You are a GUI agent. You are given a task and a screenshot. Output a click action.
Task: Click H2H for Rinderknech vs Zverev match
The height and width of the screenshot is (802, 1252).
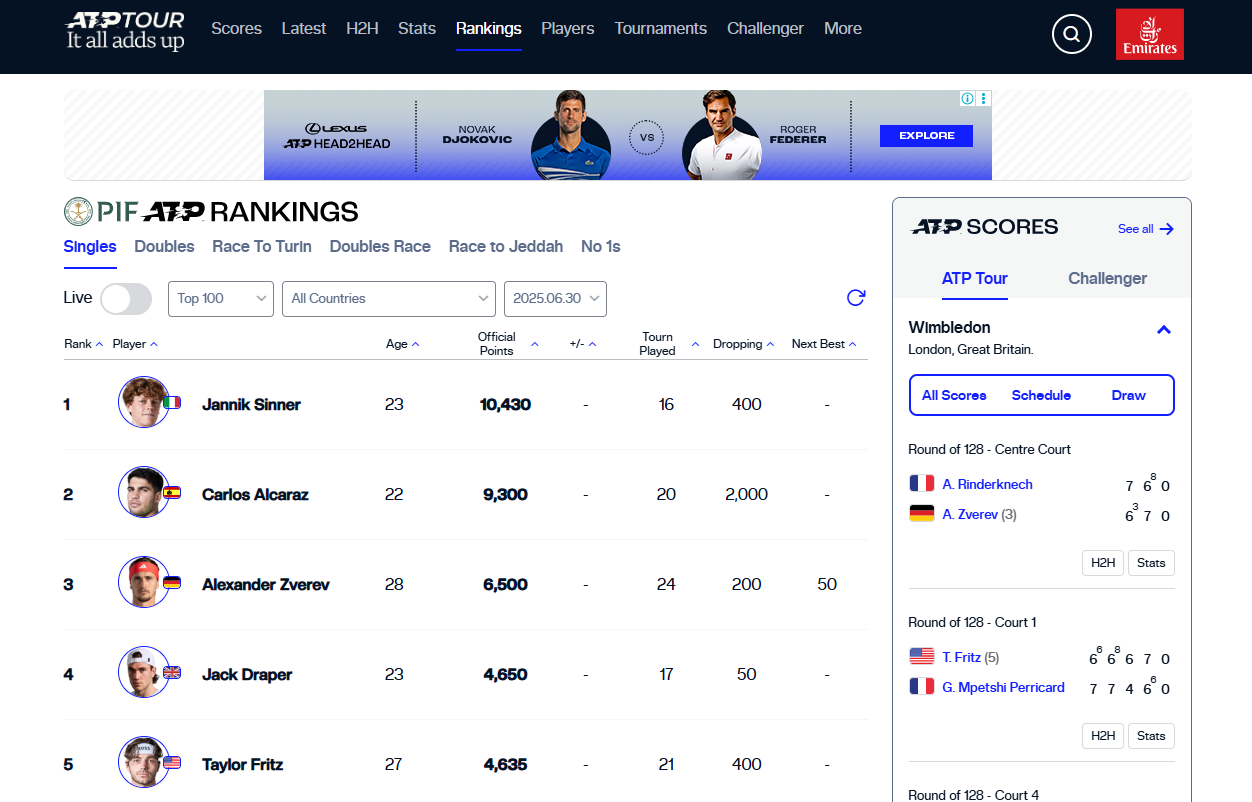click(x=1103, y=563)
